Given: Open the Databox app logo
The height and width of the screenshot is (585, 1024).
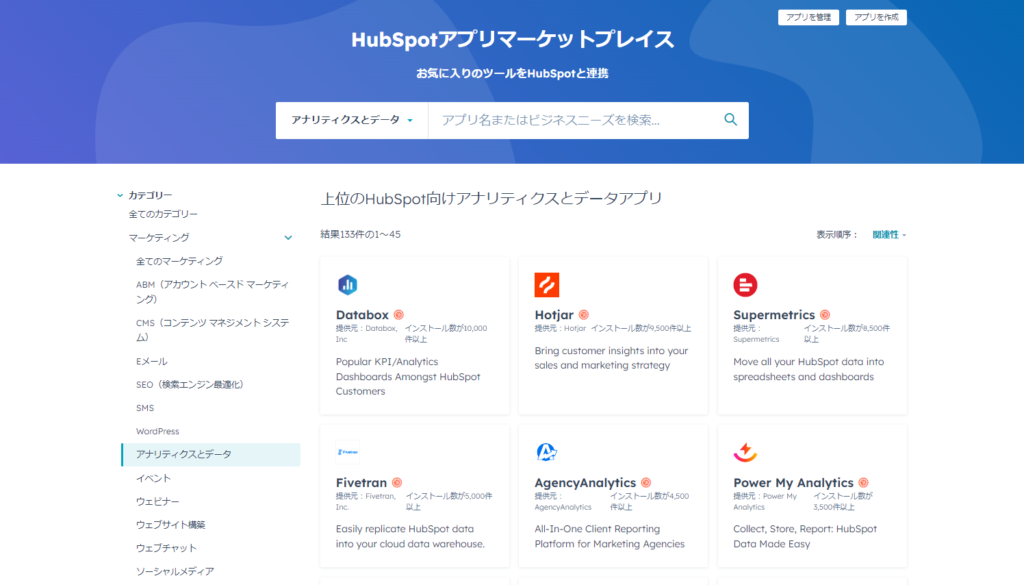Looking at the screenshot, I should tap(347, 285).
